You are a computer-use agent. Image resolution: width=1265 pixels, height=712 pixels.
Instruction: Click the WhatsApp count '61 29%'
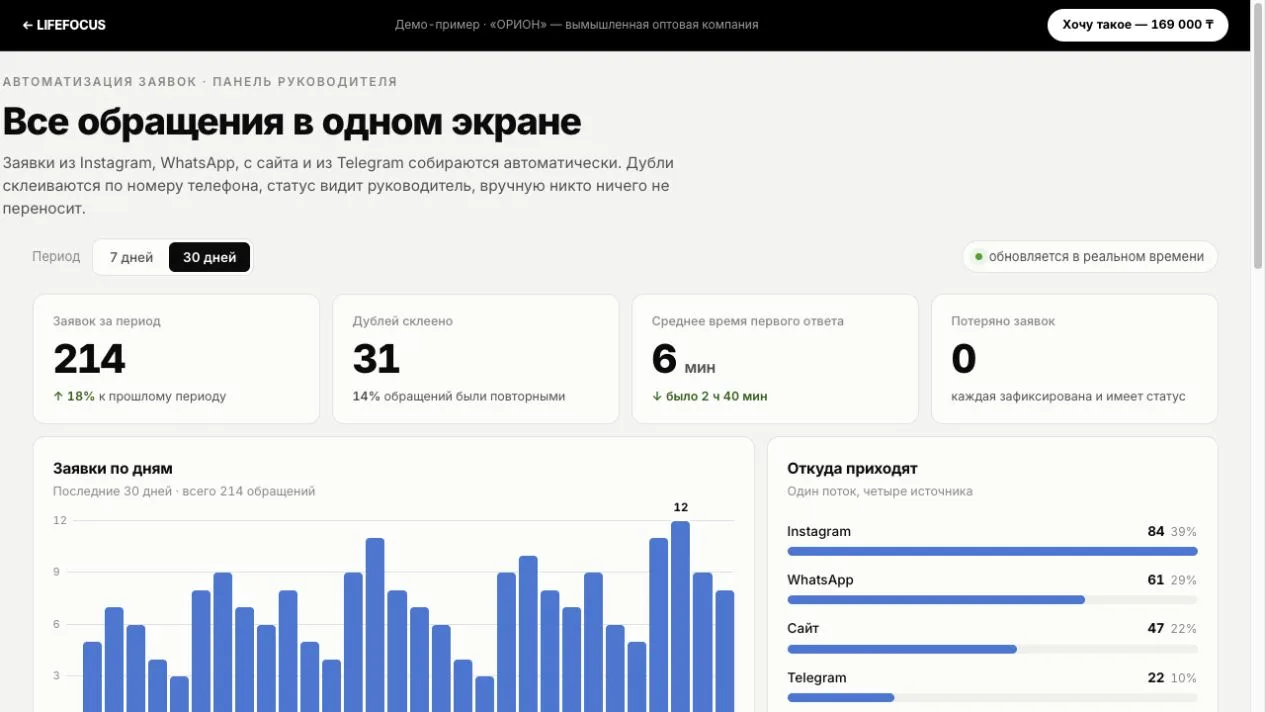1172,580
